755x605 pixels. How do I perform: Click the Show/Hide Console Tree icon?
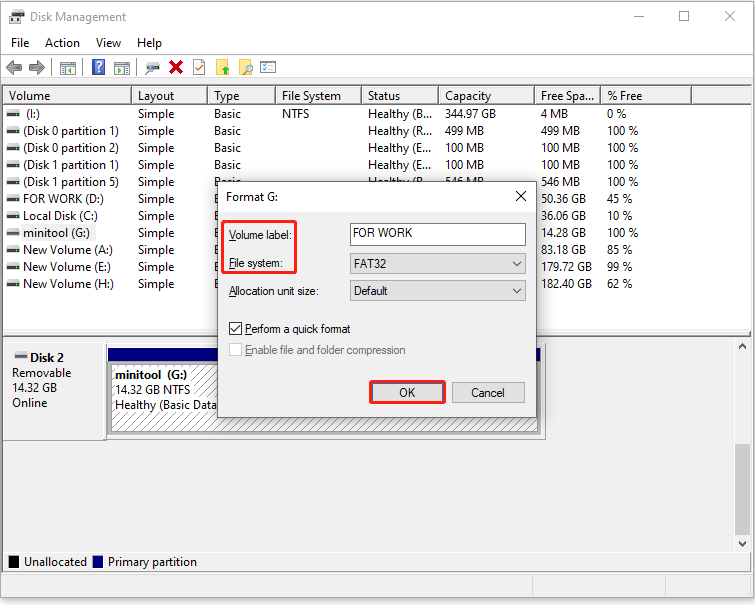click(68, 68)
